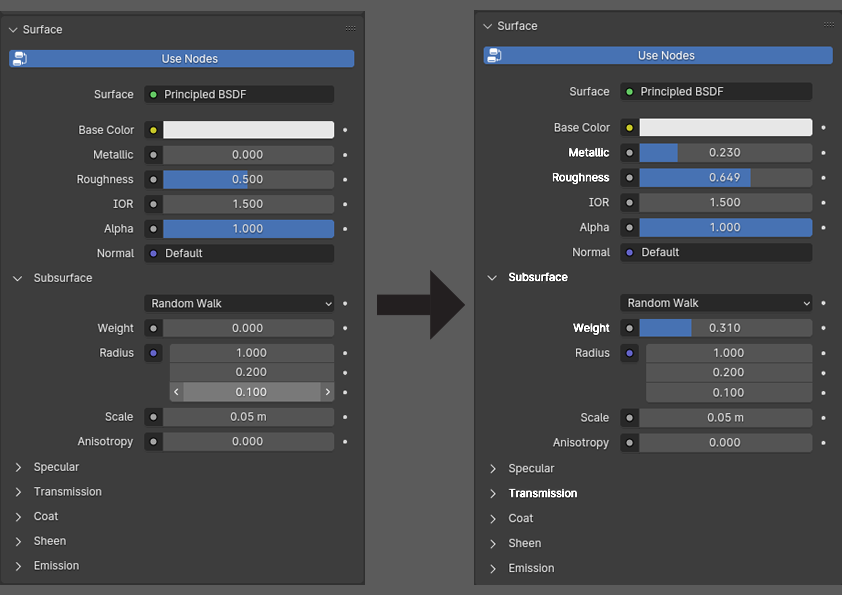
Task: Click Base Color socket dot in right panel
Action: [x=629, y=128]
